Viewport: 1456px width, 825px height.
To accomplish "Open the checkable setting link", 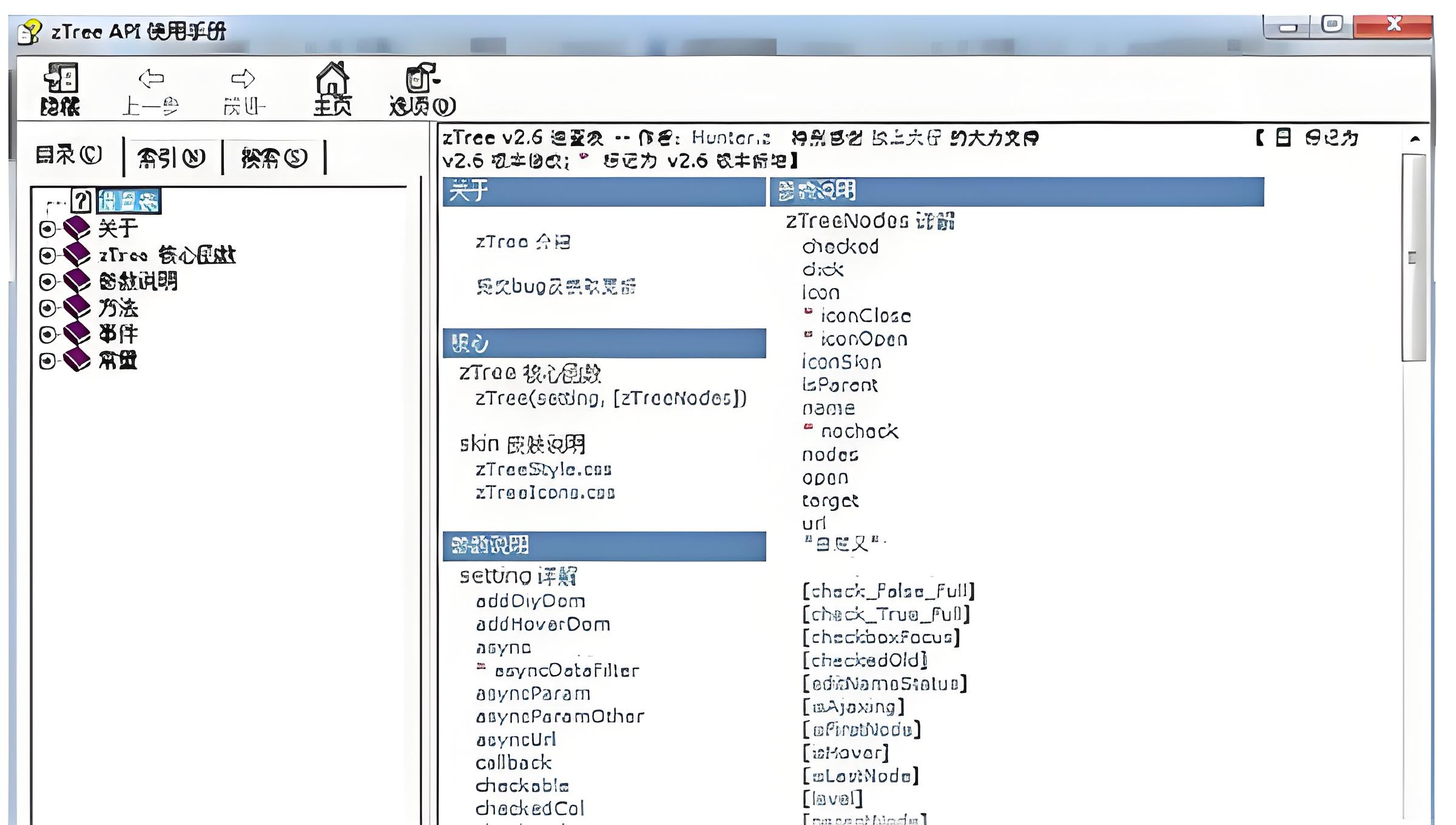I will [522, 786].
